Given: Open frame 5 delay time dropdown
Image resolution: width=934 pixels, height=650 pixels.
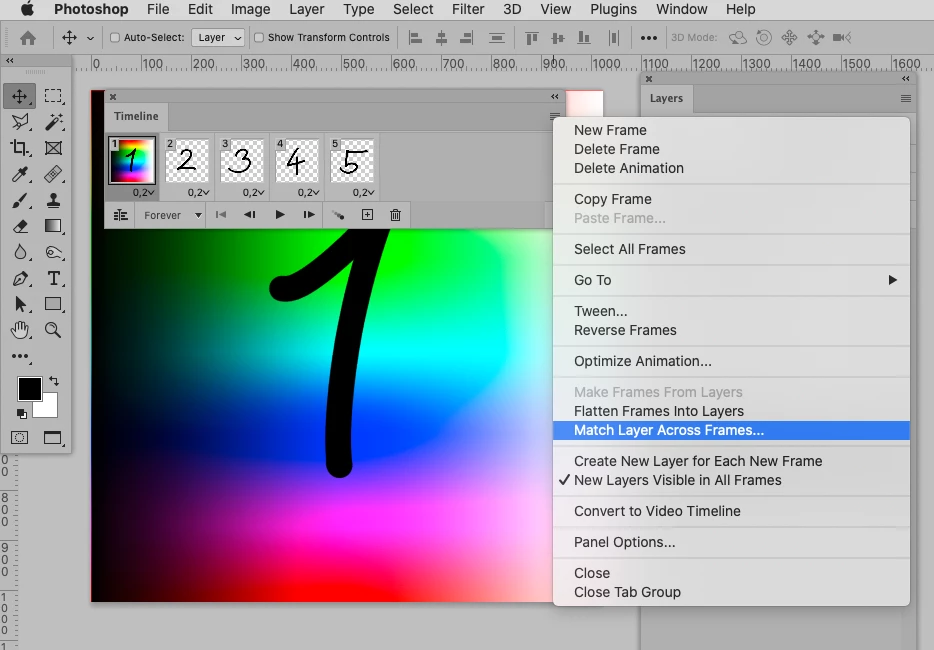Looking at the screenshot, I should click(x=363, y=192).
